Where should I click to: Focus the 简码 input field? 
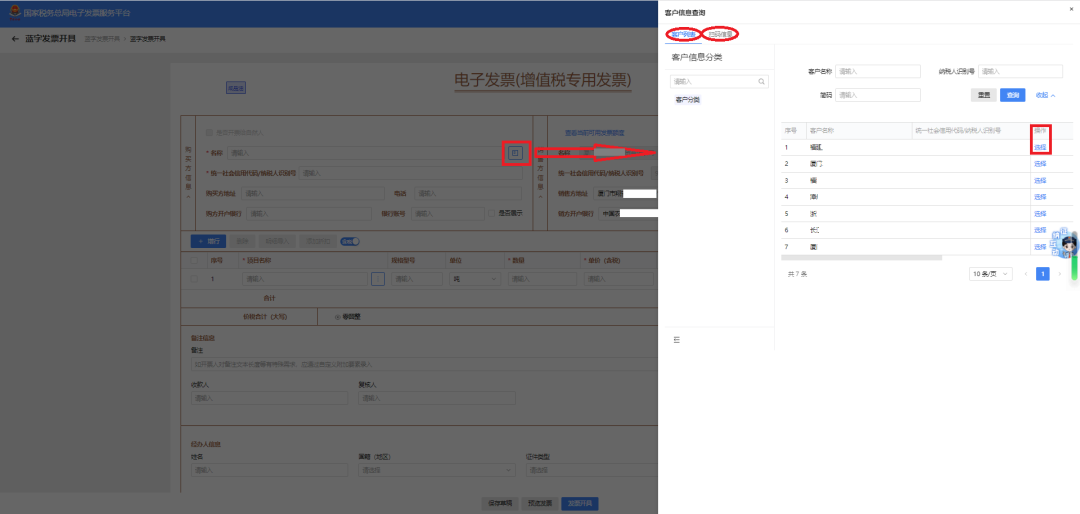[878, 95]
